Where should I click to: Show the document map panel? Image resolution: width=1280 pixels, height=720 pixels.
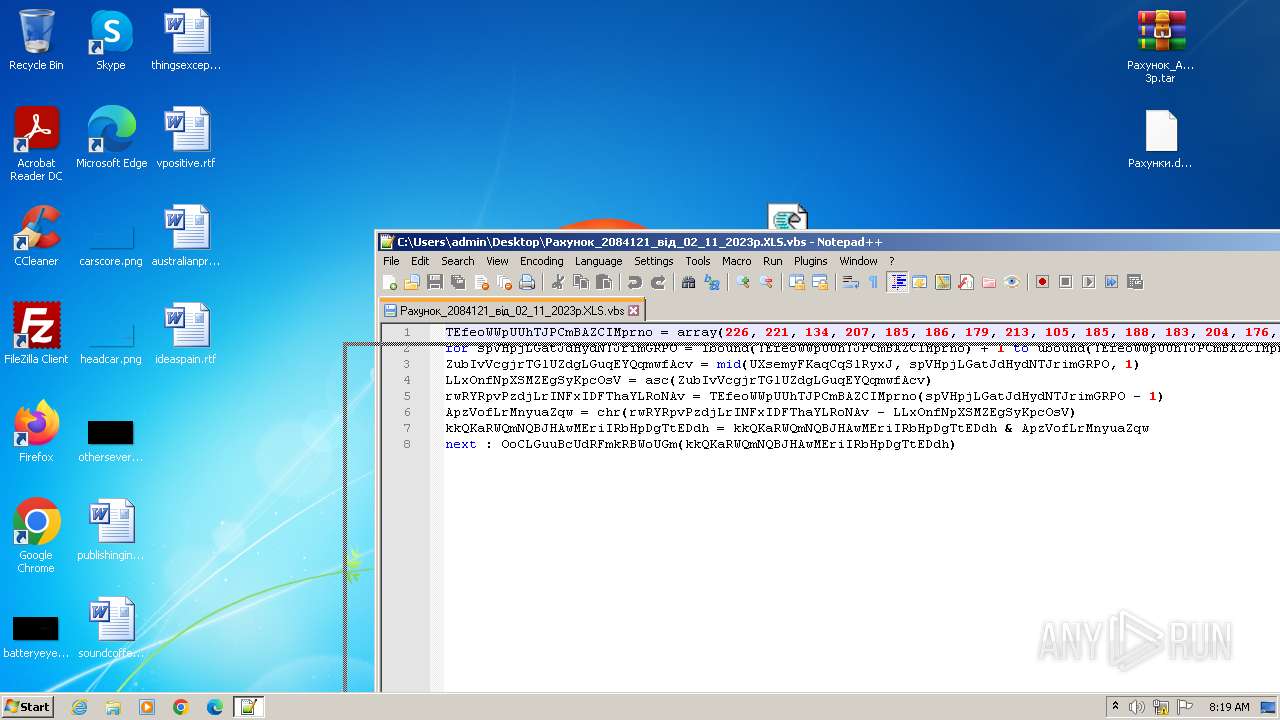pos(943,282)
